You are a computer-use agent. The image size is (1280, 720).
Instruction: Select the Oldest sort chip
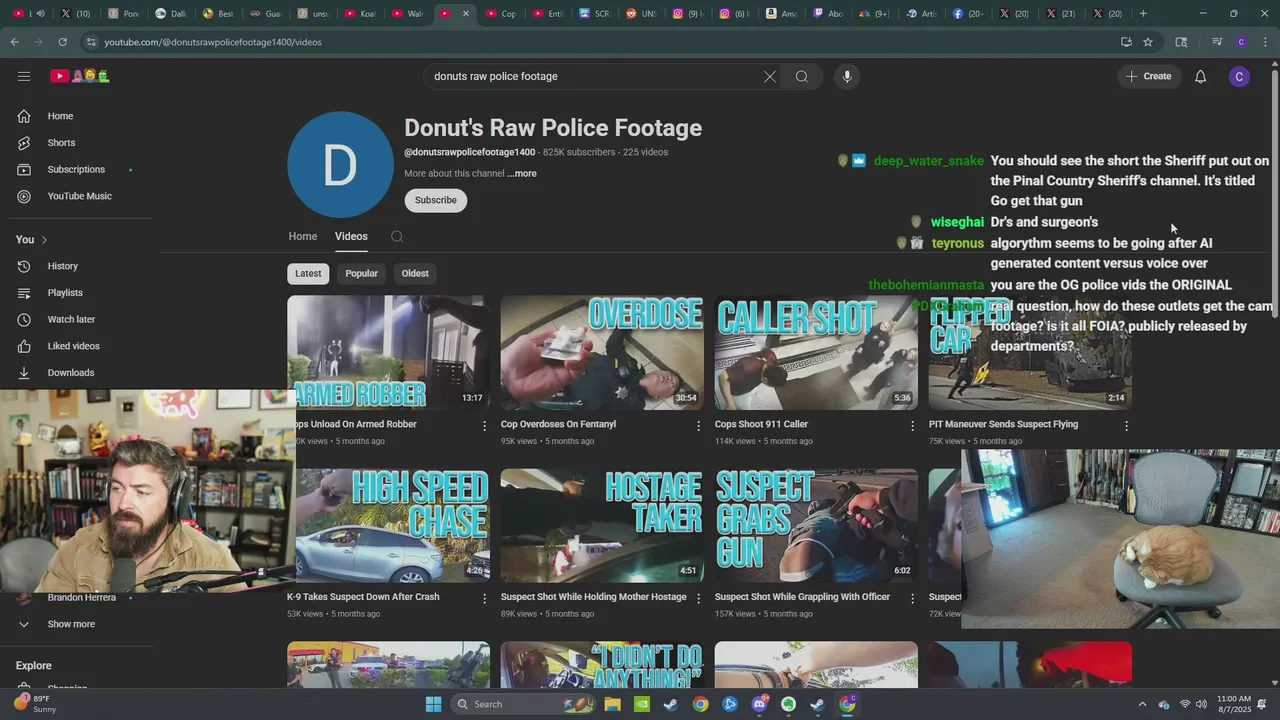415,274
